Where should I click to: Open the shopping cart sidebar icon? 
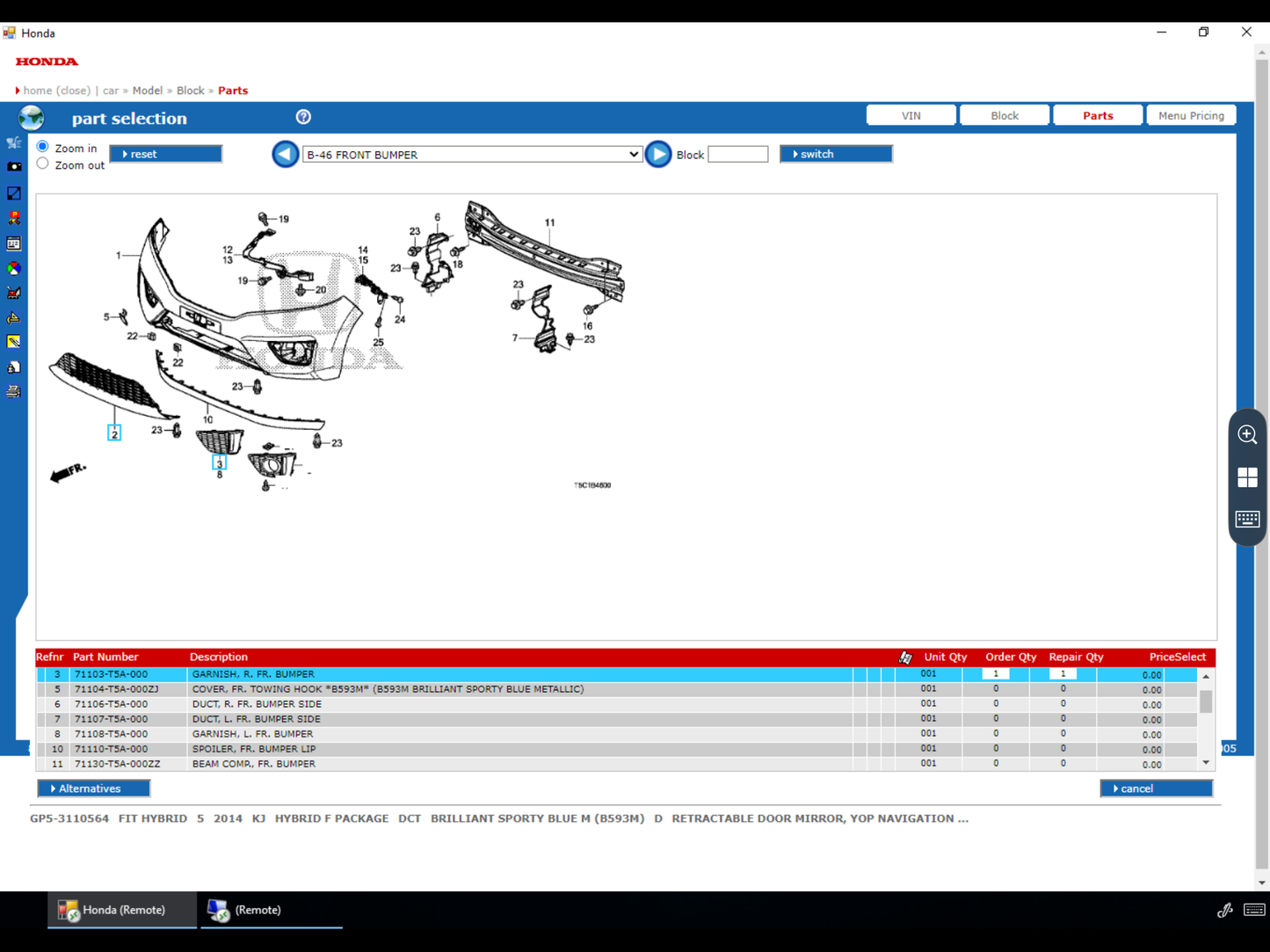click(14, 142)
